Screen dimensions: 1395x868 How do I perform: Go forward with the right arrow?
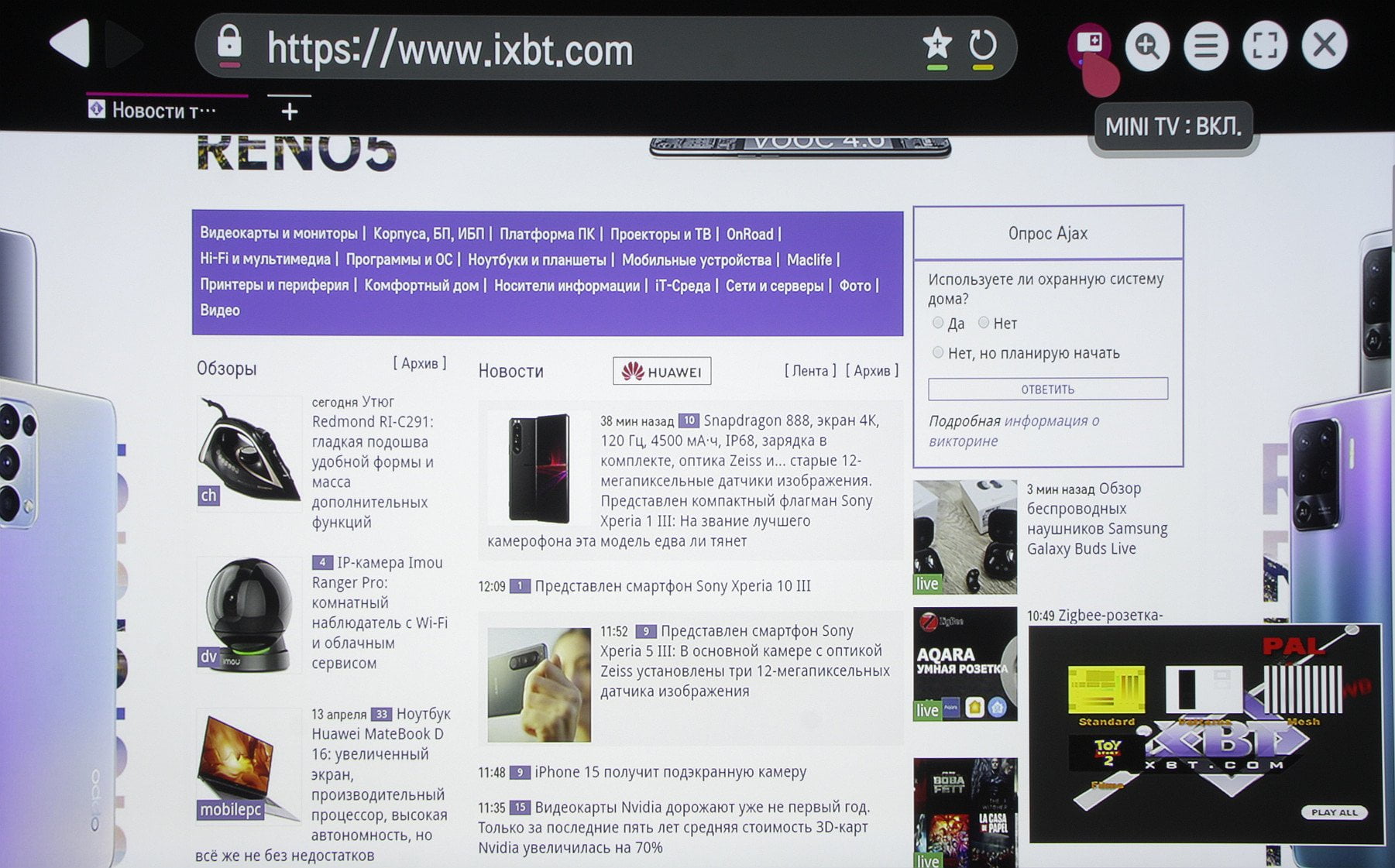pos(124,43)
